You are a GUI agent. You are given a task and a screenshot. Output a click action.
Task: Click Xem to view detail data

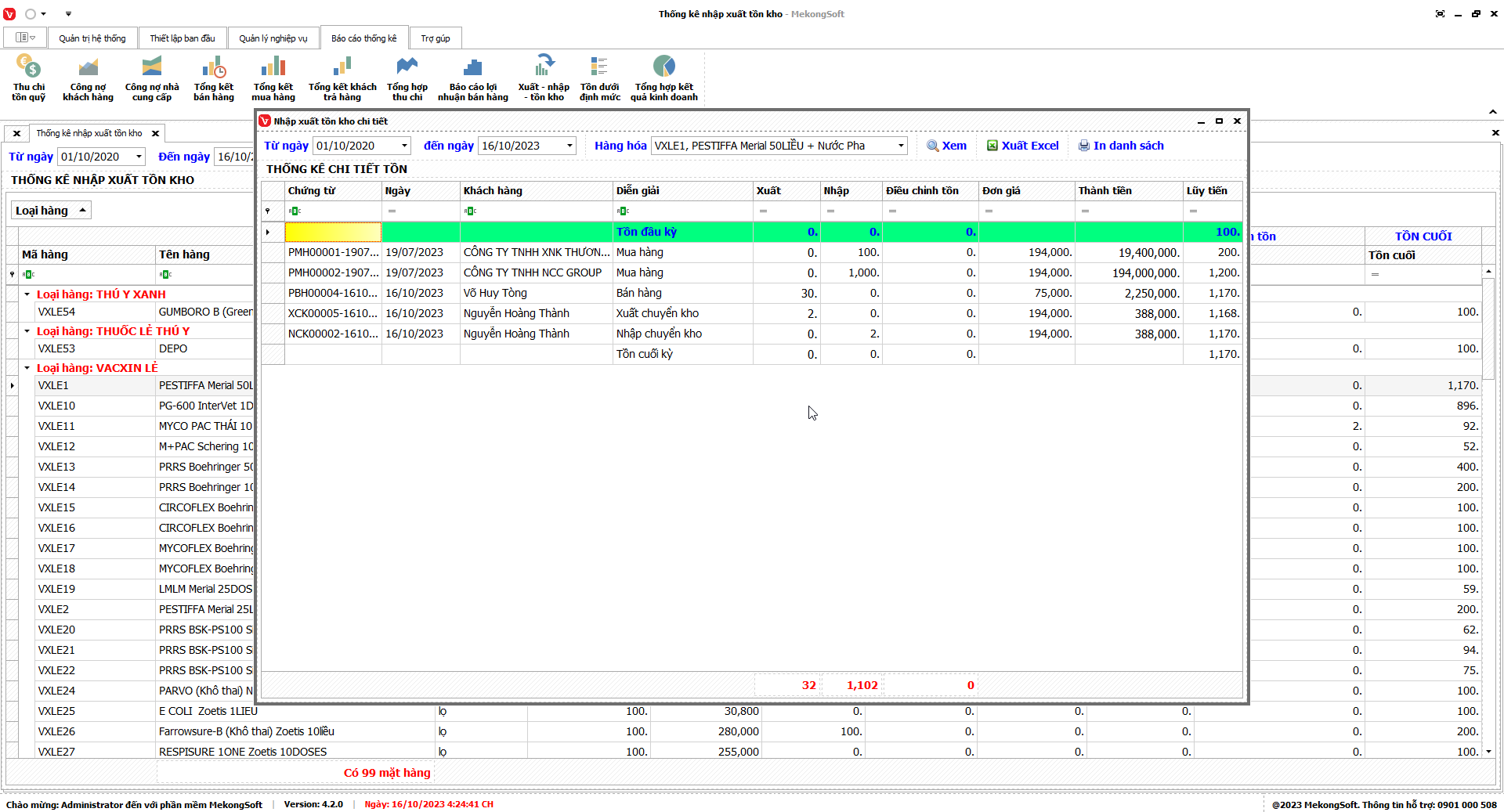[946, 146]
